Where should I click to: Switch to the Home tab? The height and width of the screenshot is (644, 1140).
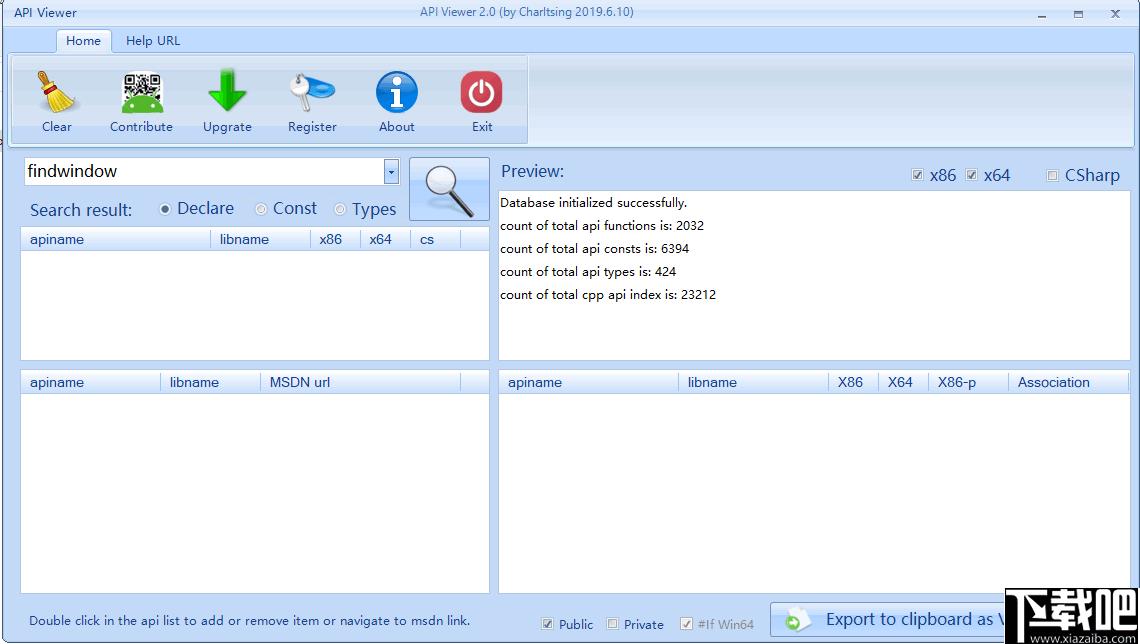84,41
